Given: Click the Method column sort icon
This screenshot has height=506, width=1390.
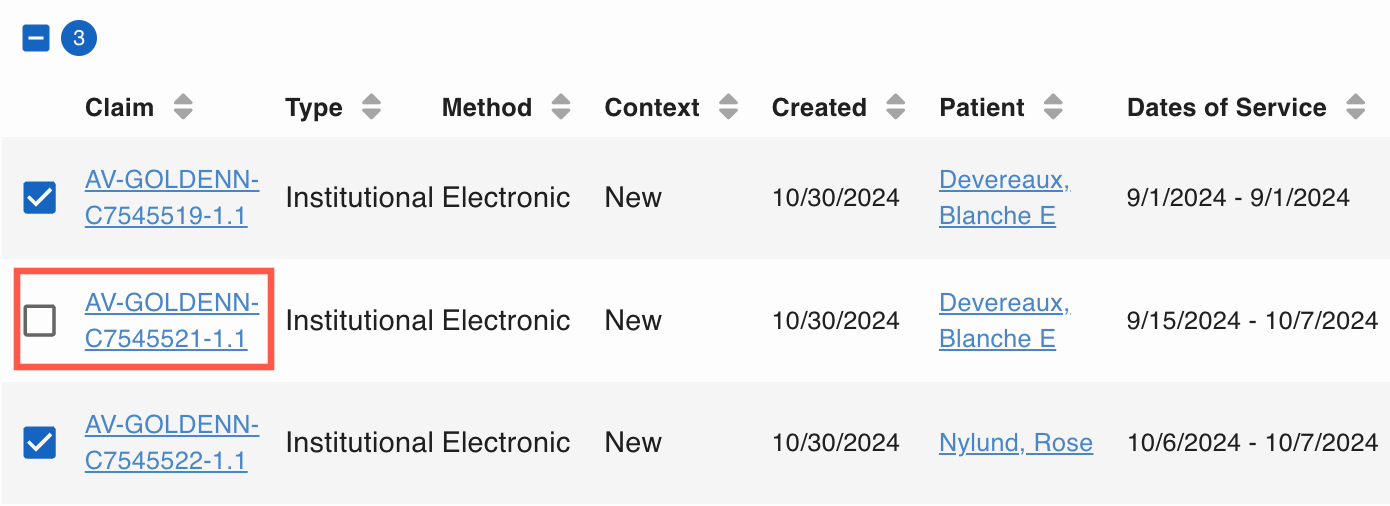Looking at the screenshot, I should point(561,108).
